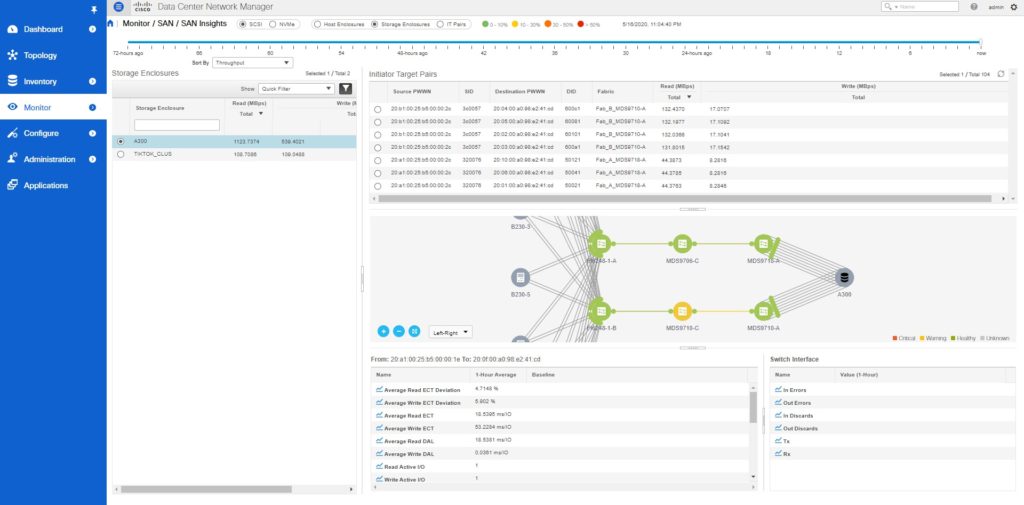The image size is (1024, 505).
Task: Select the lower MDS9710-A switch node
Action: click(763, 311)
